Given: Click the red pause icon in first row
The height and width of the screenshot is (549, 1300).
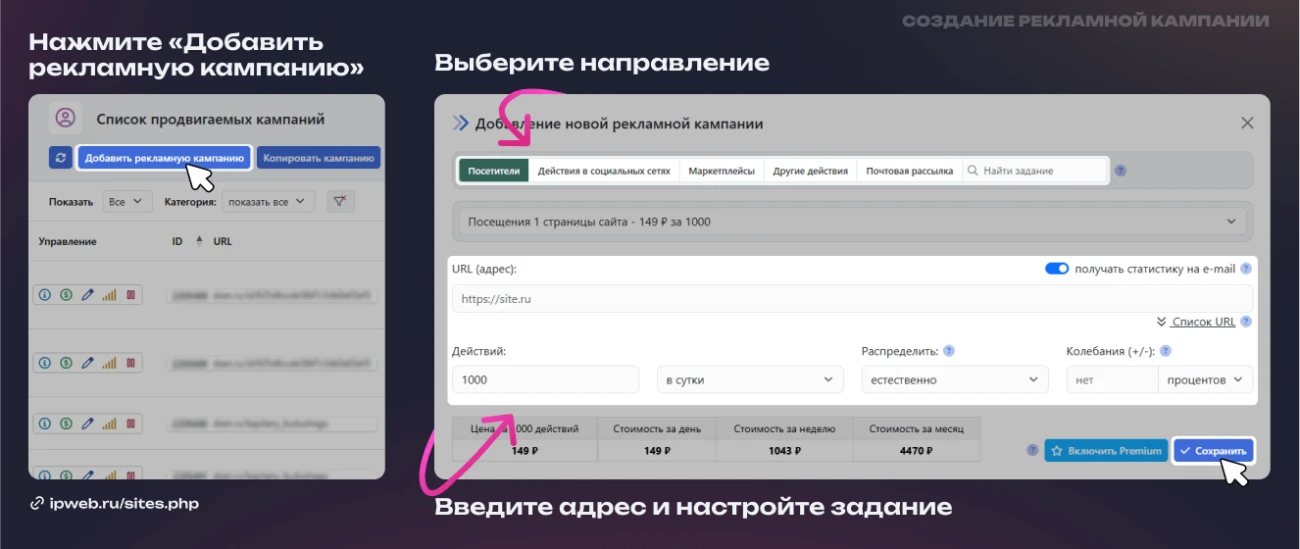Looking at the screenshot, I should 130,295.
